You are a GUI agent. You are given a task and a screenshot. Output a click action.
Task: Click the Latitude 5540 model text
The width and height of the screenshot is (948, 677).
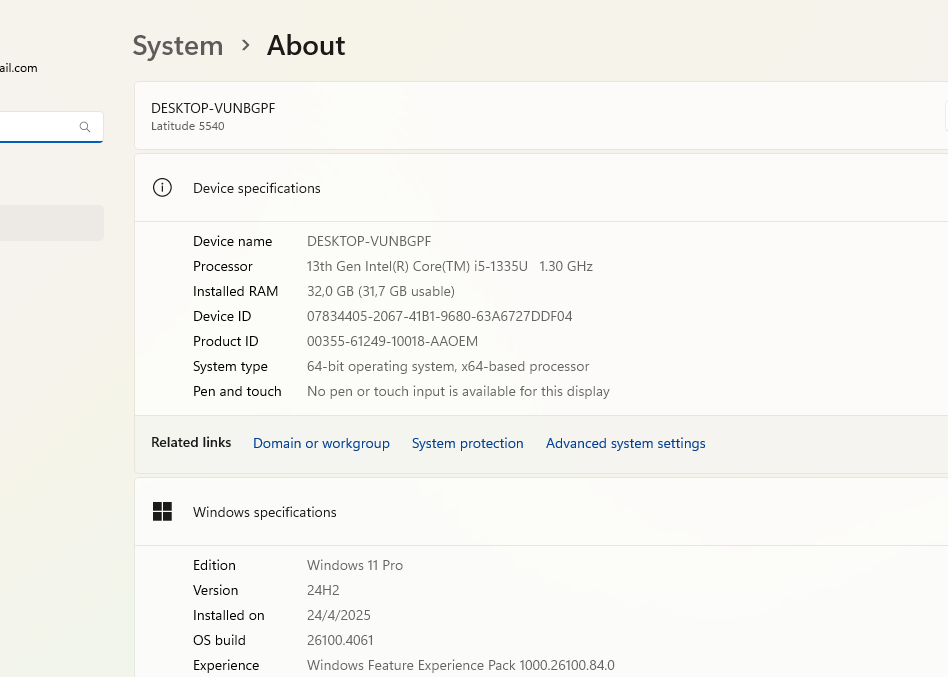coord(187,126)
